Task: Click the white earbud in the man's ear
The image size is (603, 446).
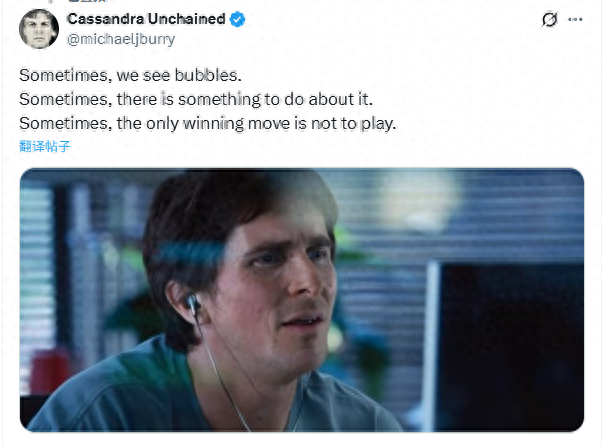Action: point(193,304)
